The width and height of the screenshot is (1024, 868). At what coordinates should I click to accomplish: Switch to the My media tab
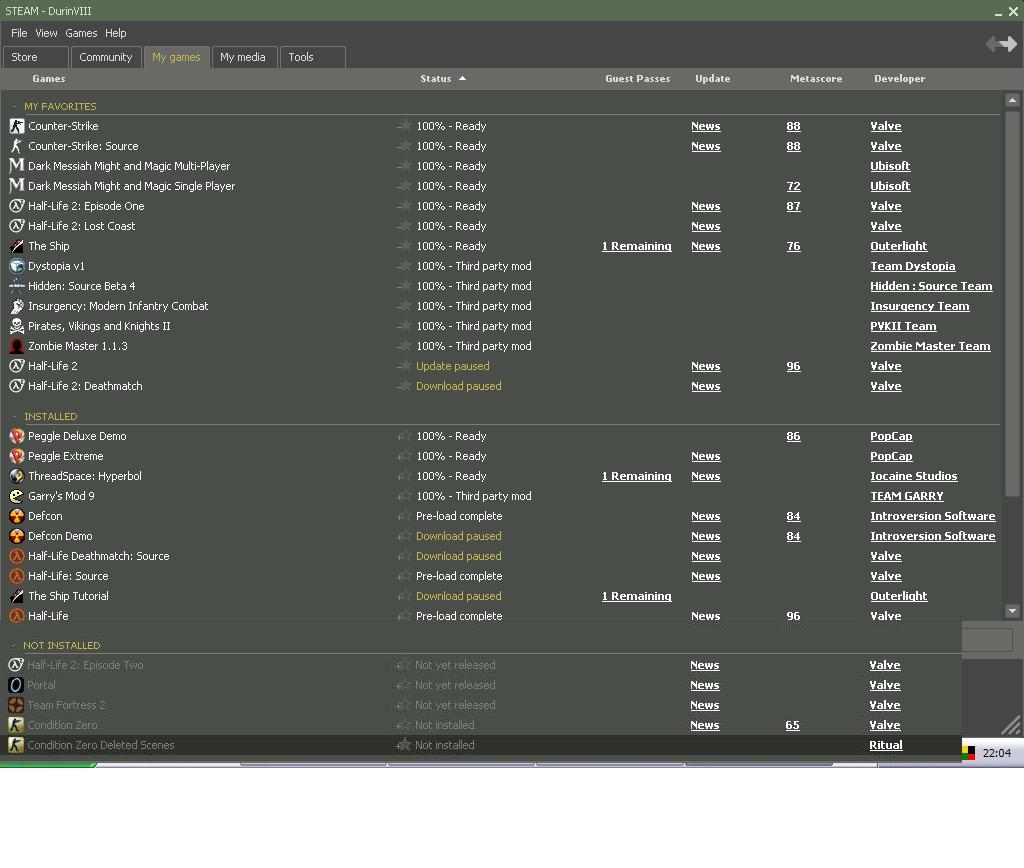245,57
